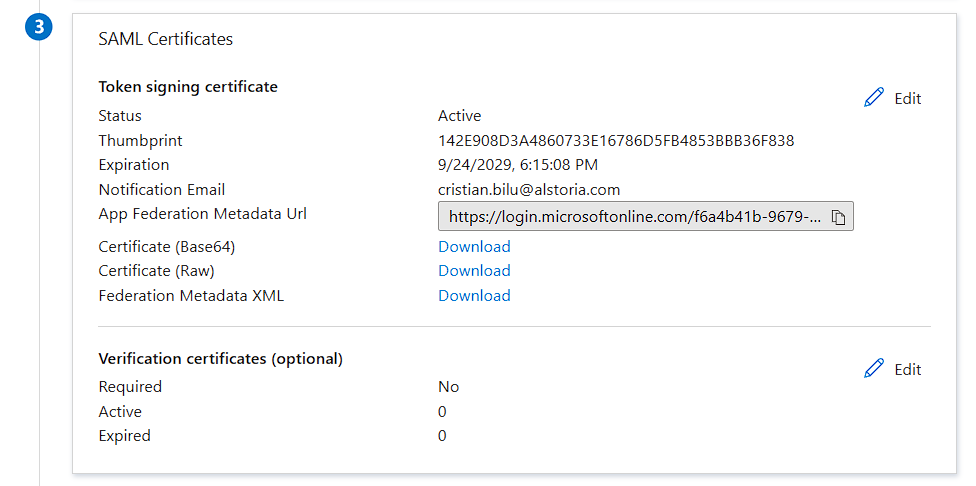Click the SAML Certificates heading
The height and width of the screenshot is (486, 976).
166,39
